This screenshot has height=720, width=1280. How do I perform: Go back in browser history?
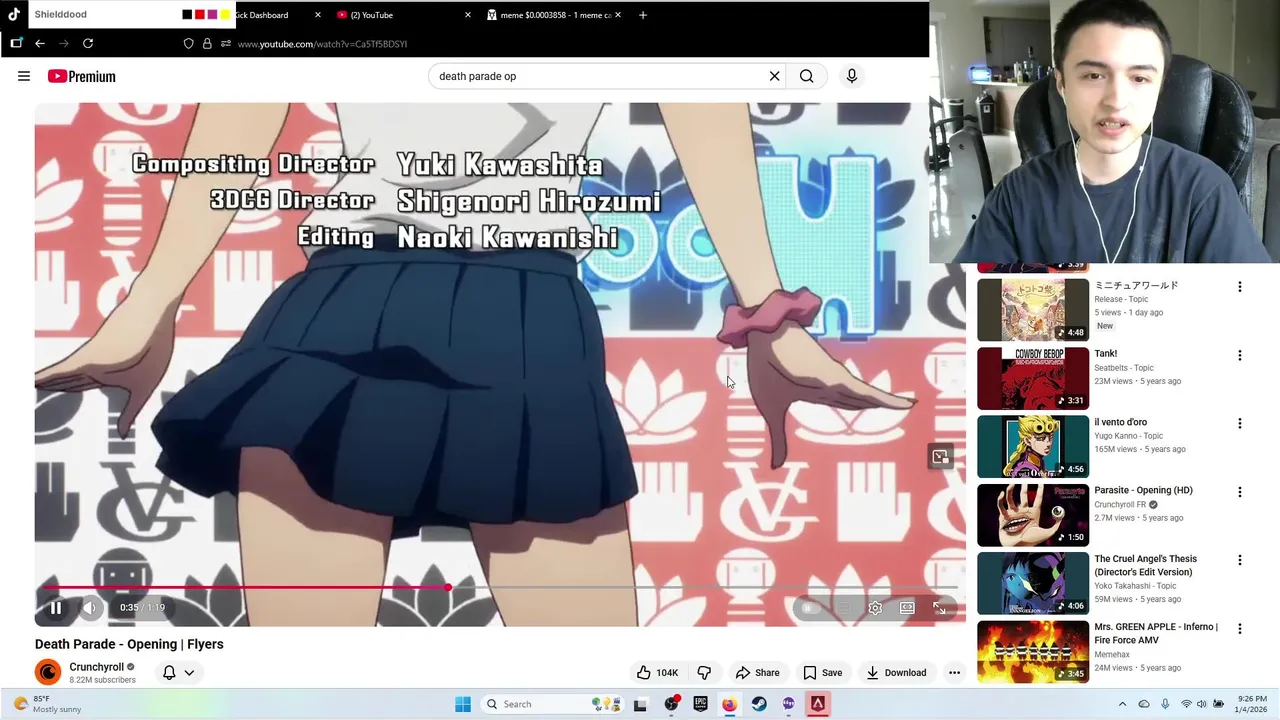[x=40, y=43]
